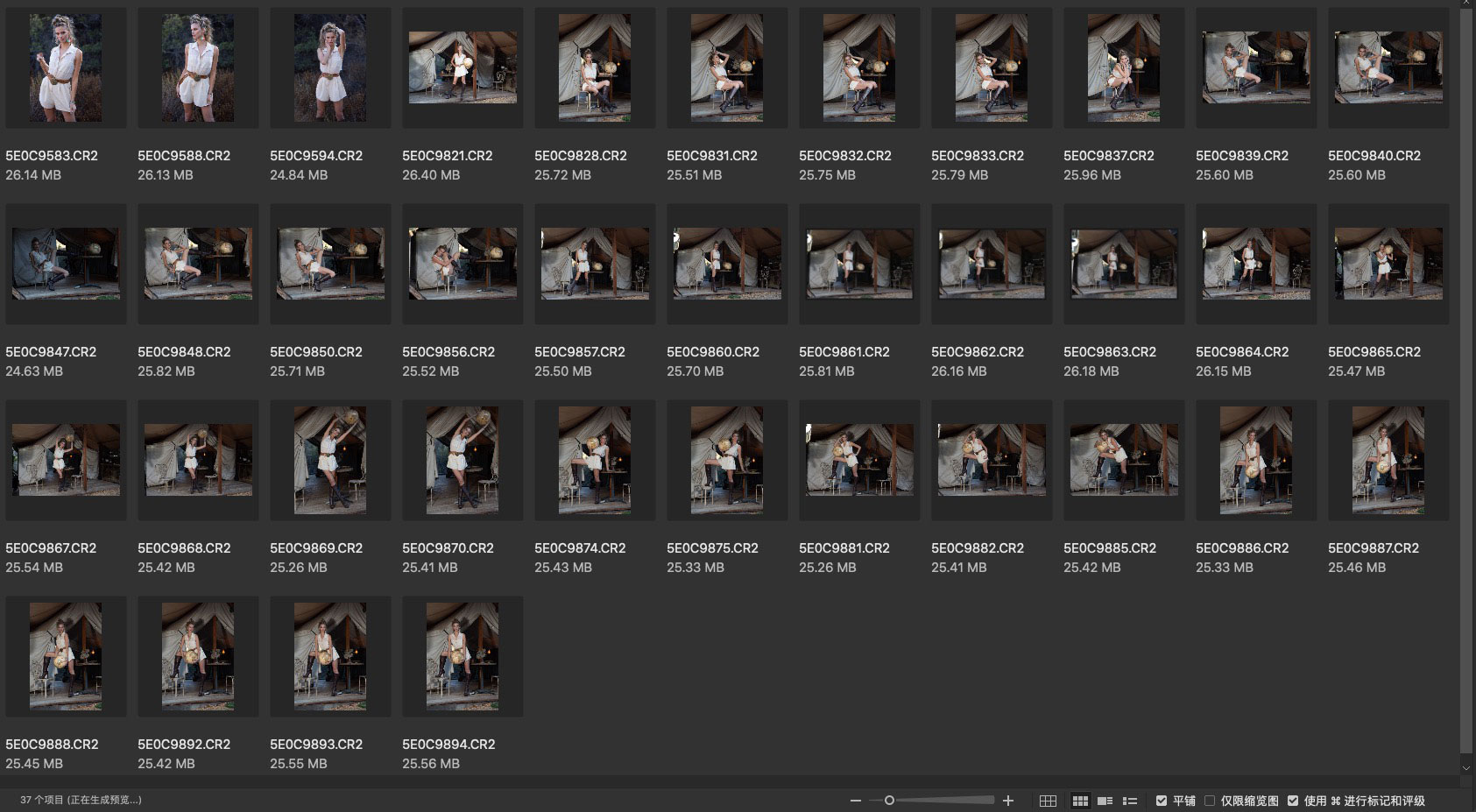Click the filename label 5E0C9847.CR2
Screen dimensions: 1476x812
pos(51,352)
